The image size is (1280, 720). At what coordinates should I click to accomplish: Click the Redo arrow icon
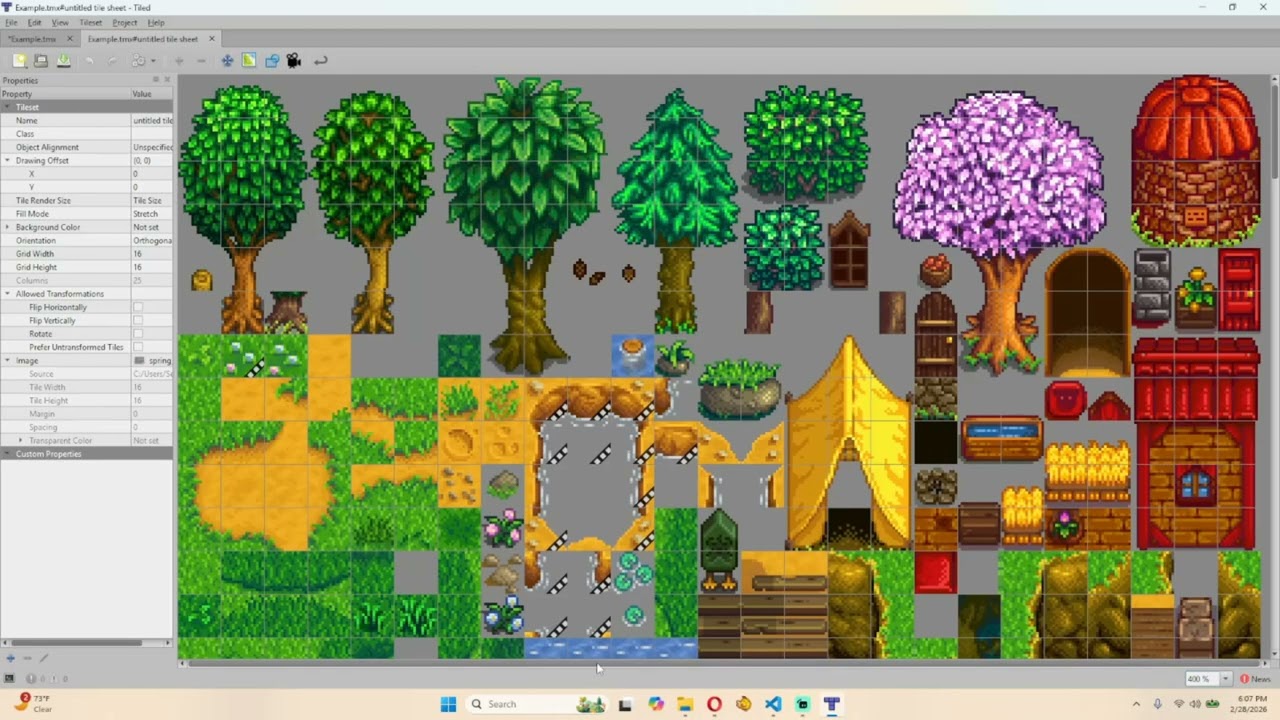pos(112,61)
